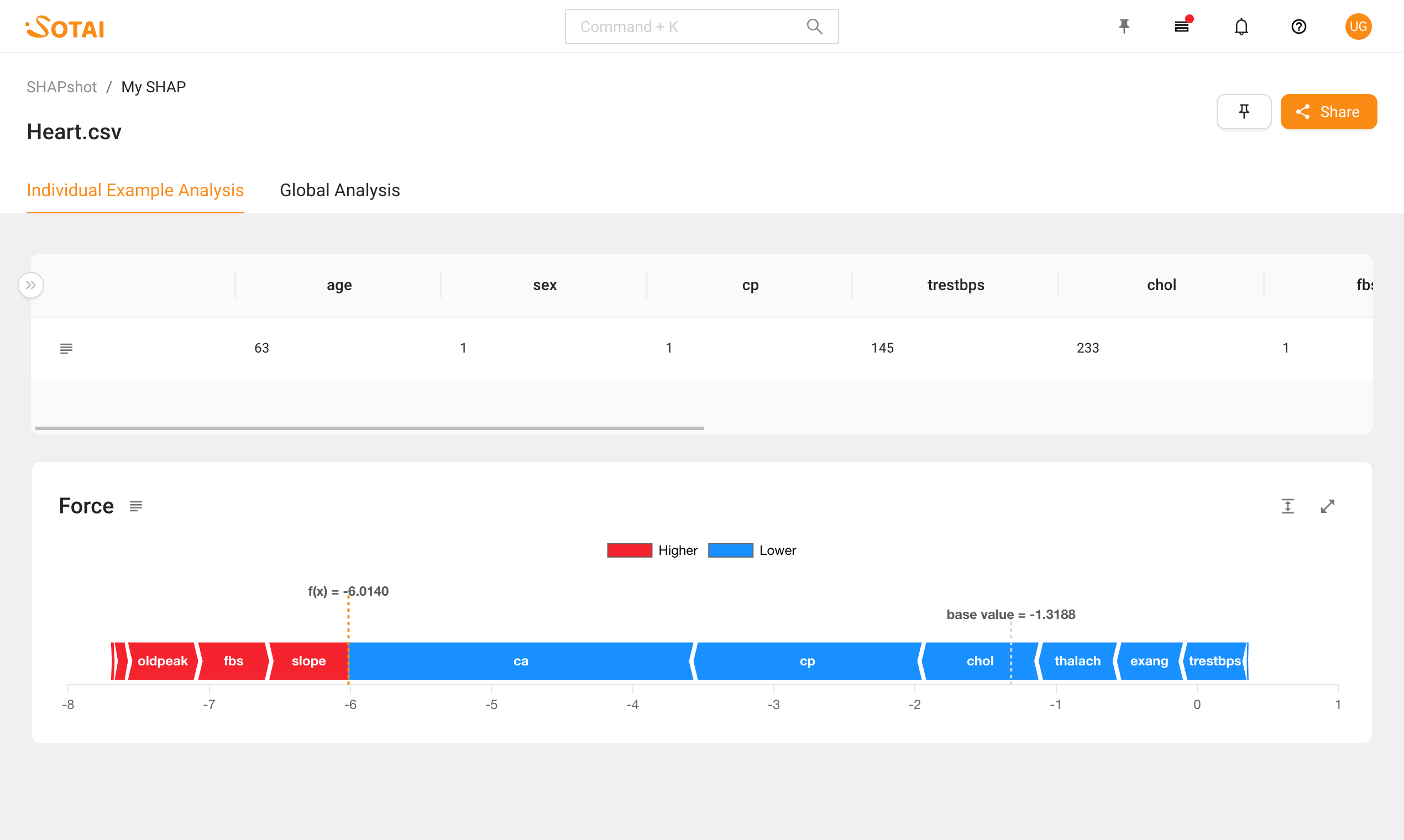Open the Force chart description icon
The width and height of the screenshot is (1404, 840).
coord(136,506)
